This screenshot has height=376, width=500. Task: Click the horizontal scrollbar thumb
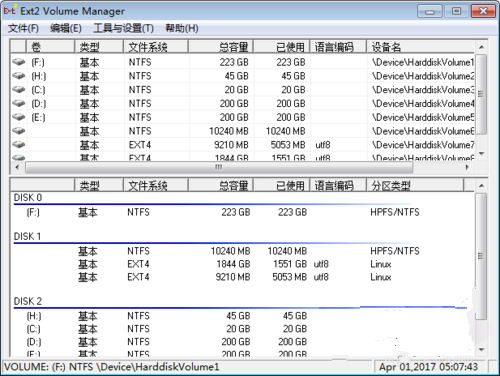click(219, 167)
